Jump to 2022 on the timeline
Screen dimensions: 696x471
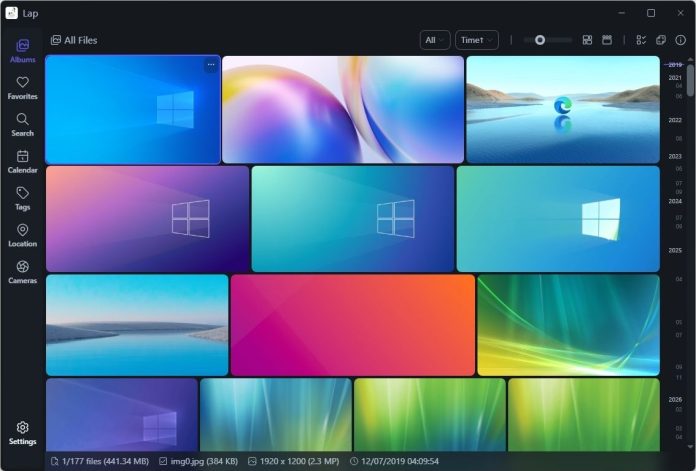tap(675, 120)
